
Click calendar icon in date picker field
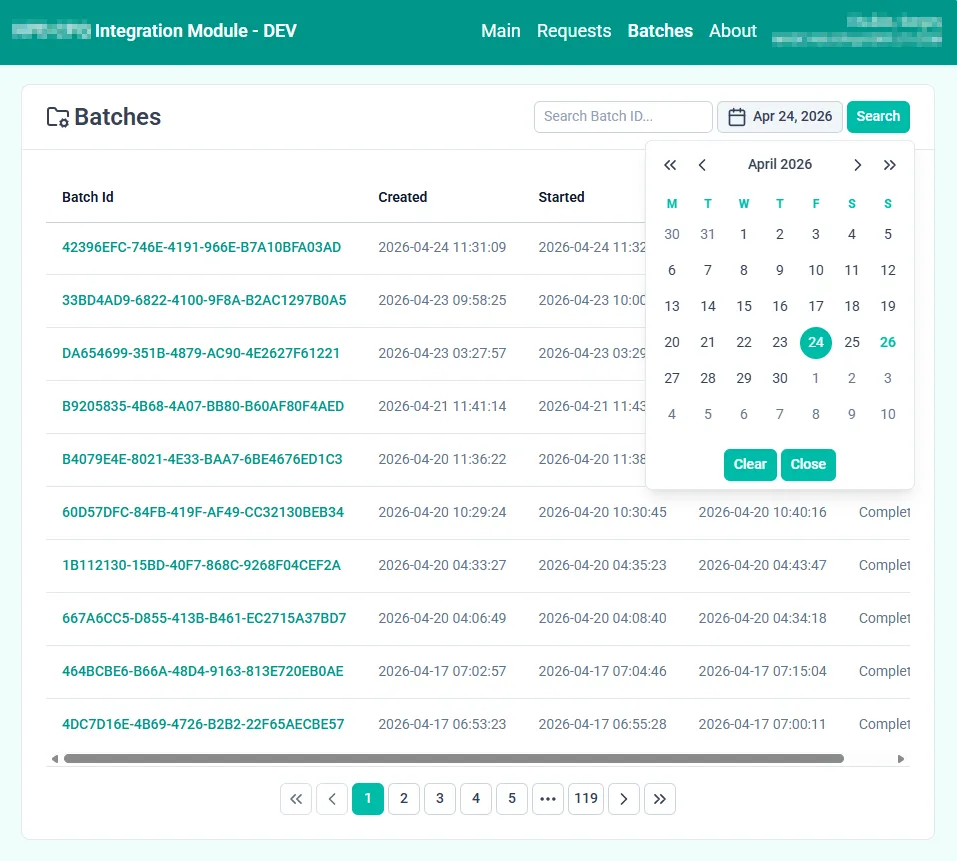737,117
